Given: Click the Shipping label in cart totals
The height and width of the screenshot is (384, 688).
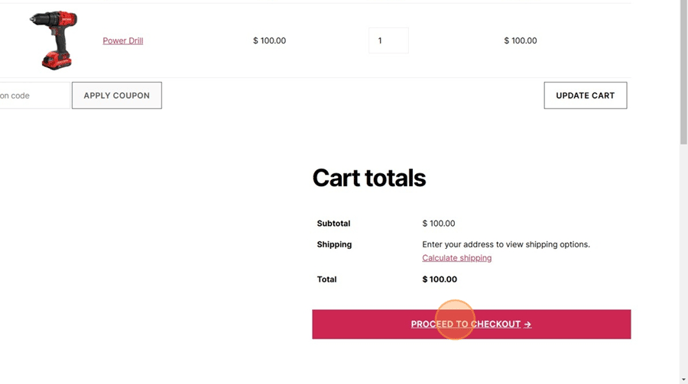Looking at the screenshot, I should (x=334, y=244).
